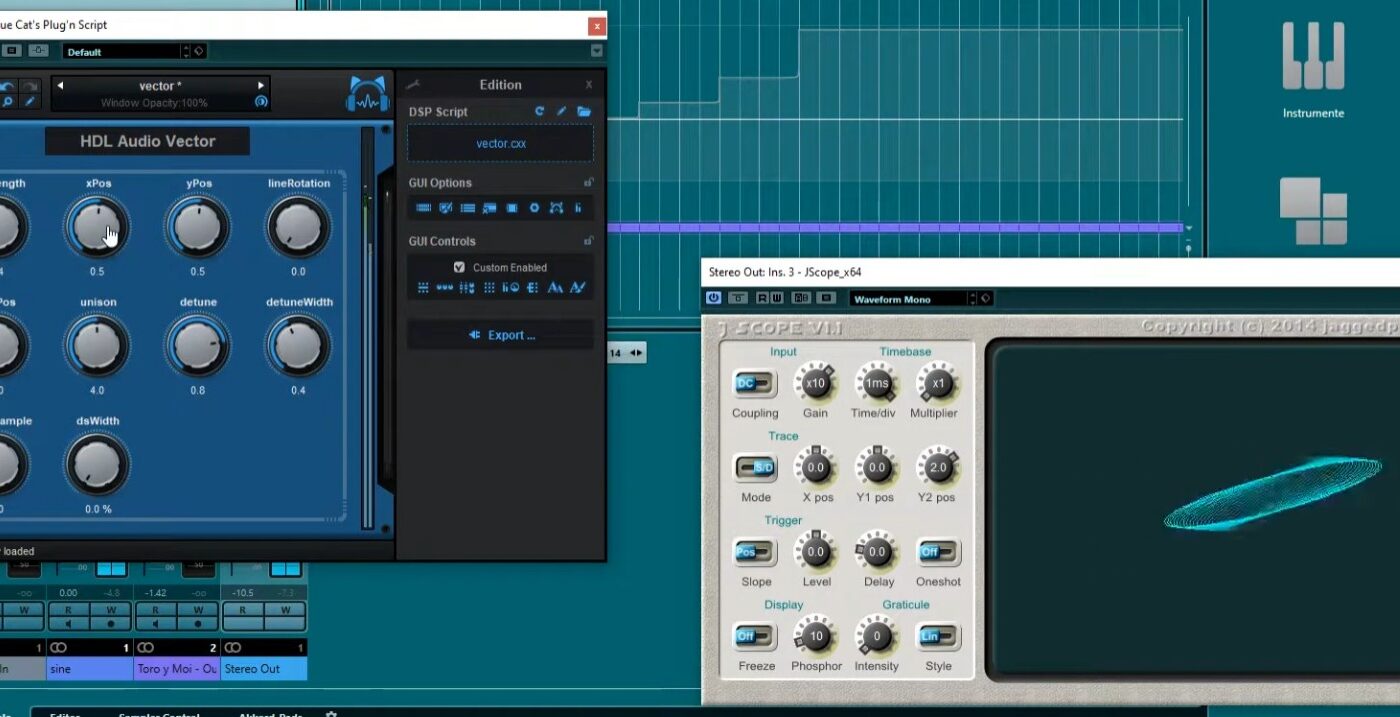Go to next preset after vector

point(261,86)
